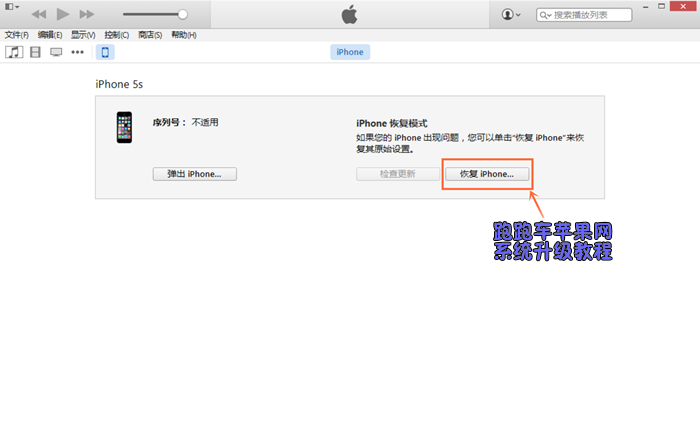The image size is (700, 444).
Task: Open the Movies library icon
Action: tap(35, 52)
